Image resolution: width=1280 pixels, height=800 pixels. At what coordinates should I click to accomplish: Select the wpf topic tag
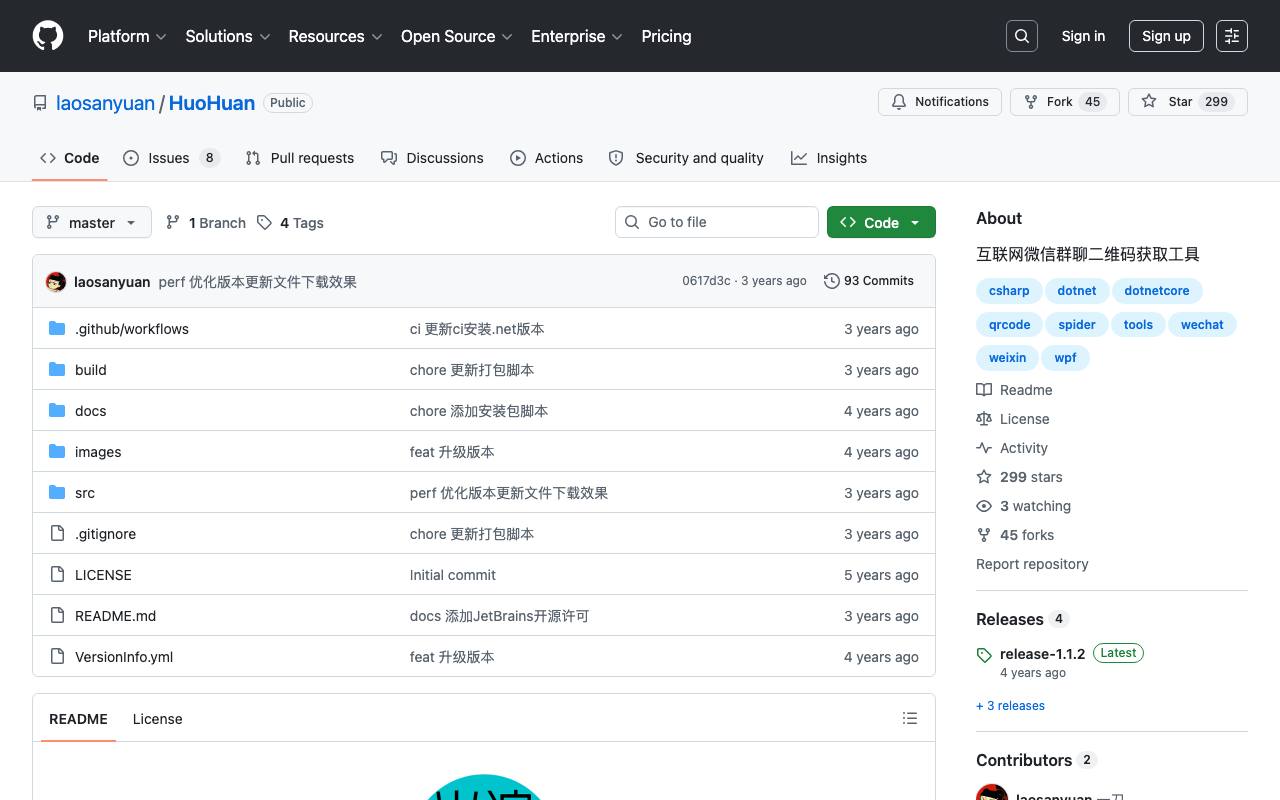(x=1065, y=358)
